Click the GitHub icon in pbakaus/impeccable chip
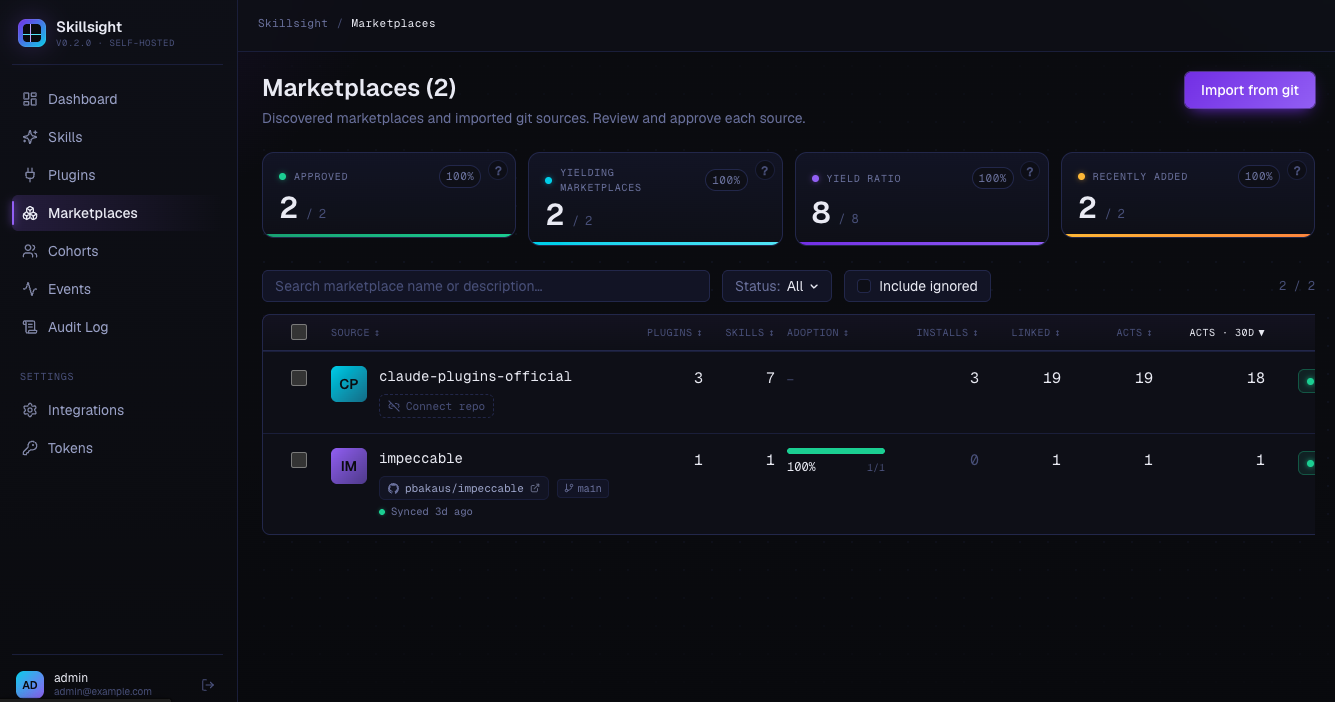The image size is (1335, 702). 394,488
